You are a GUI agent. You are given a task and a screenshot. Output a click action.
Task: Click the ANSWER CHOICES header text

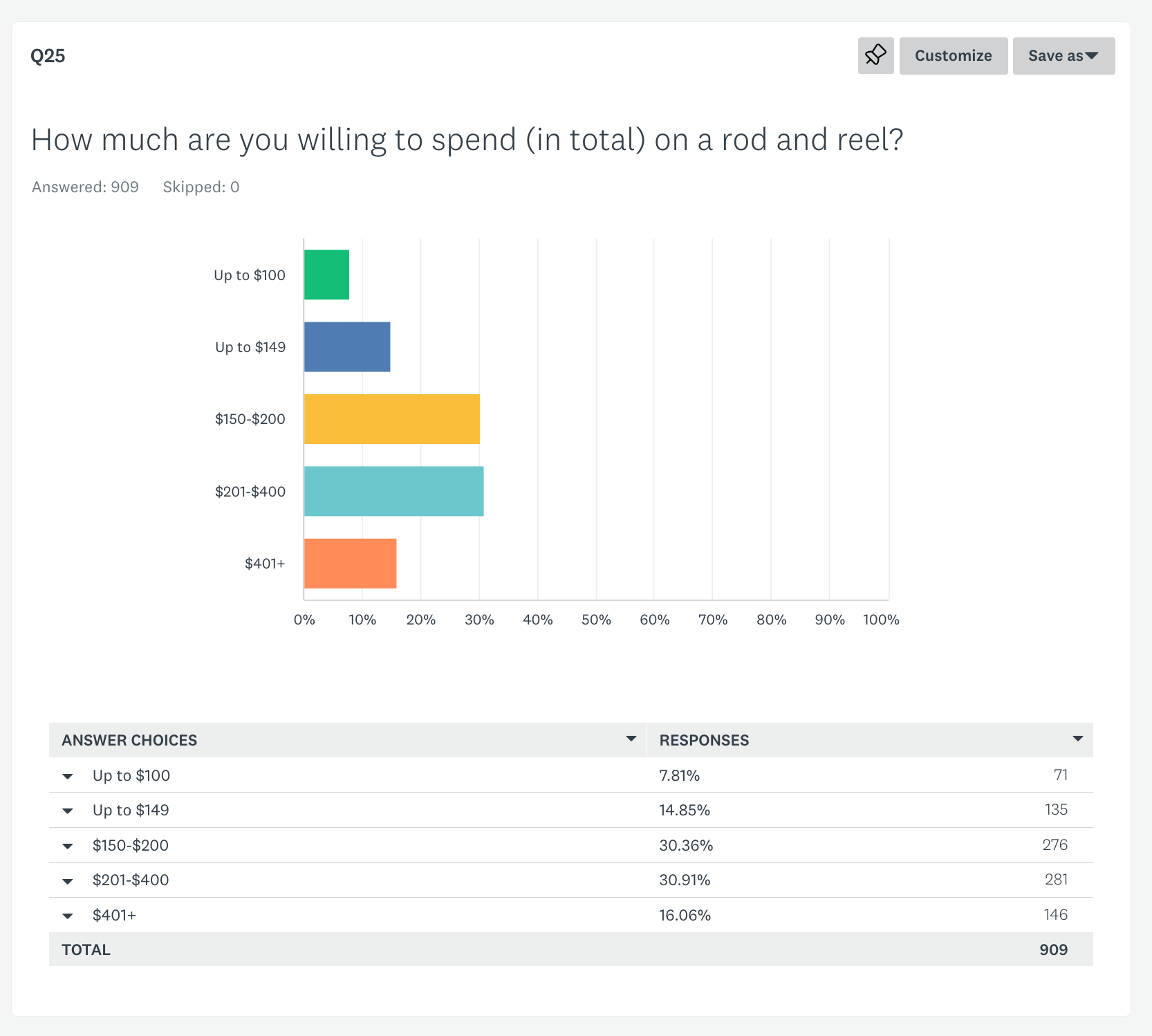click(129, 740)
